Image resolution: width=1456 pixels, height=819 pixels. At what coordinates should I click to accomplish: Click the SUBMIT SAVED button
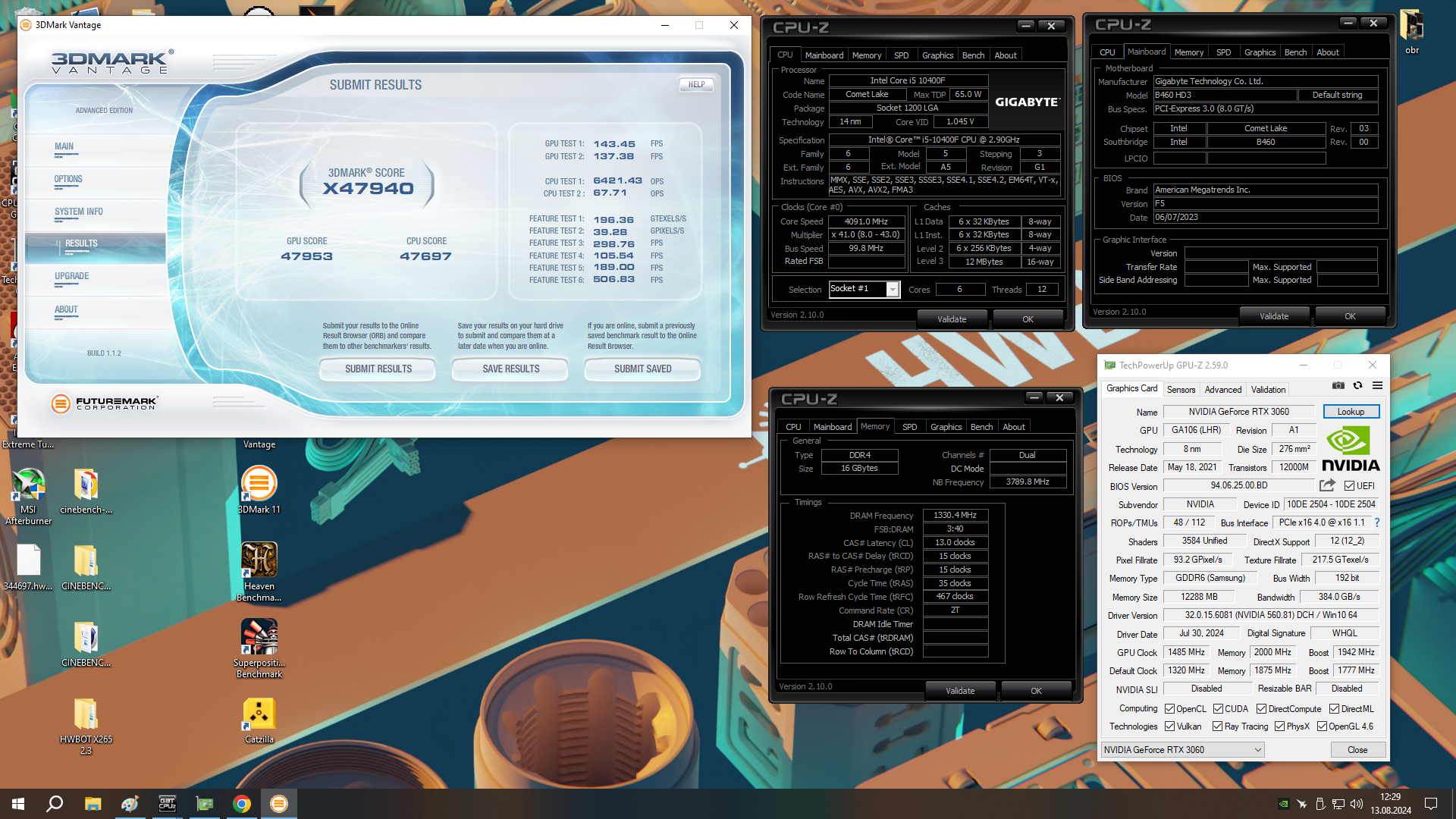coord(642,369)
